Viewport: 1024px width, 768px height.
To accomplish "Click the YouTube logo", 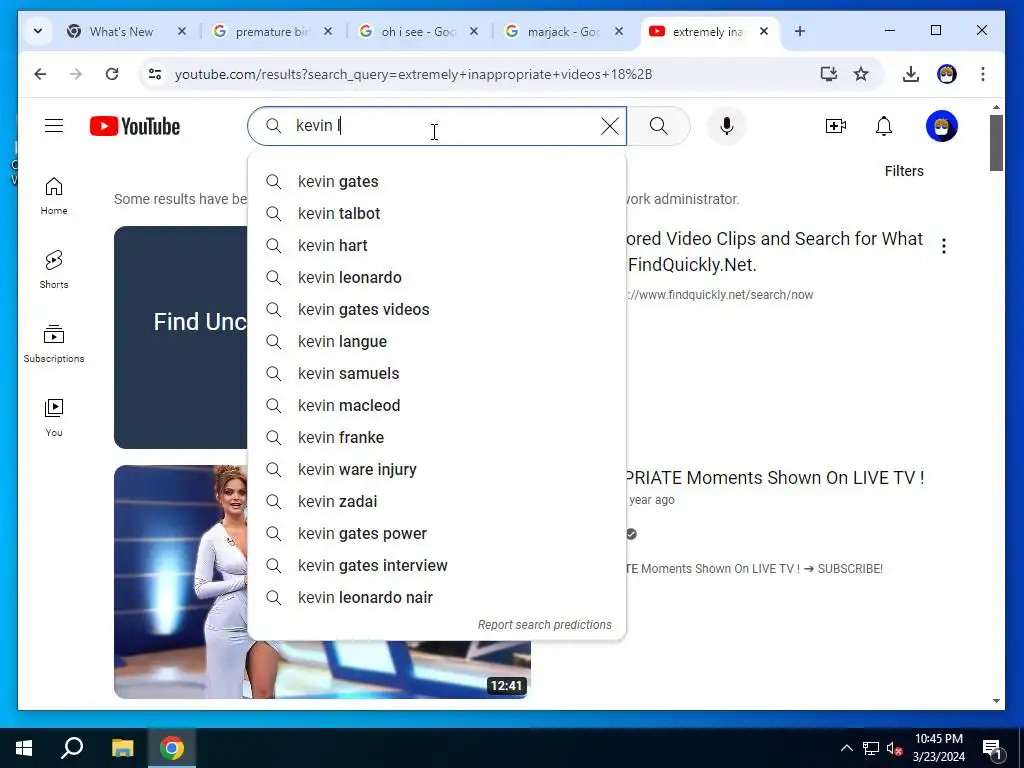I will (x=135, y=126).
